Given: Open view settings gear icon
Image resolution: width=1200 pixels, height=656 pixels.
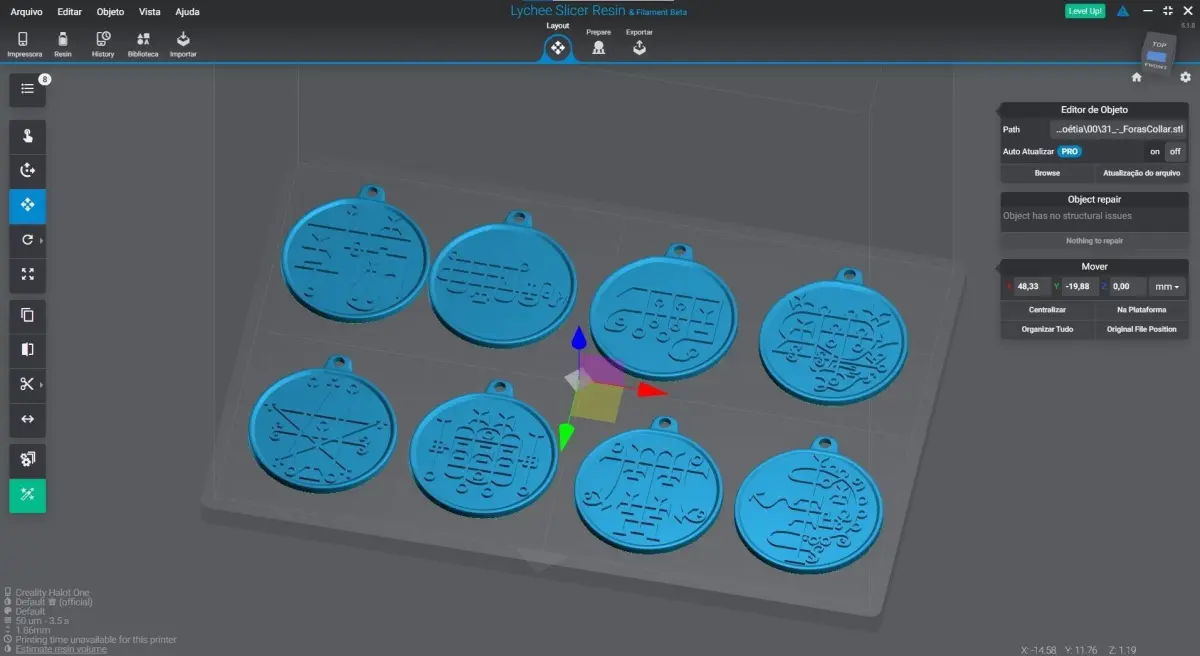Looking at the screenshot, I should coord(1185,77).
